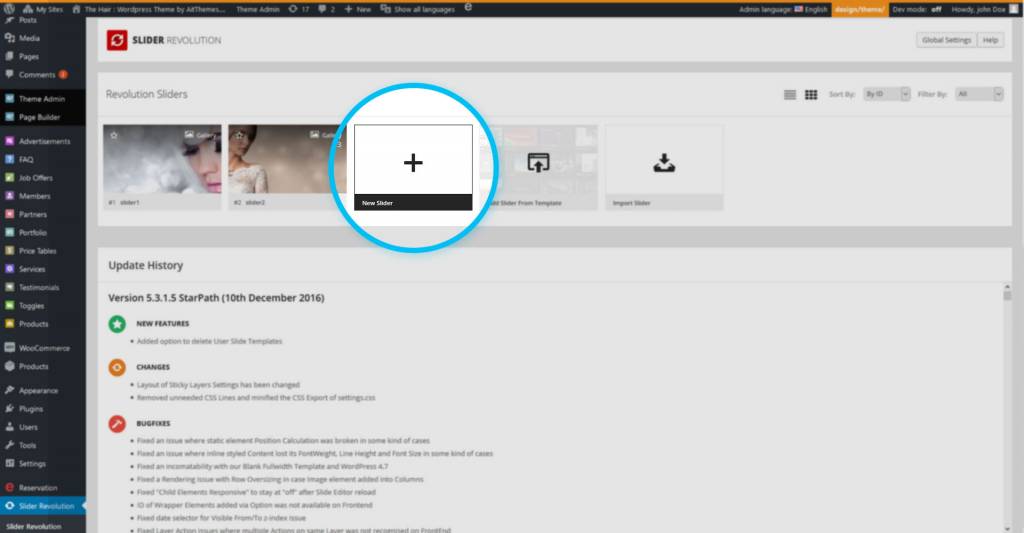
Task: Switch sliders to grid view
Action: point(811,95)
